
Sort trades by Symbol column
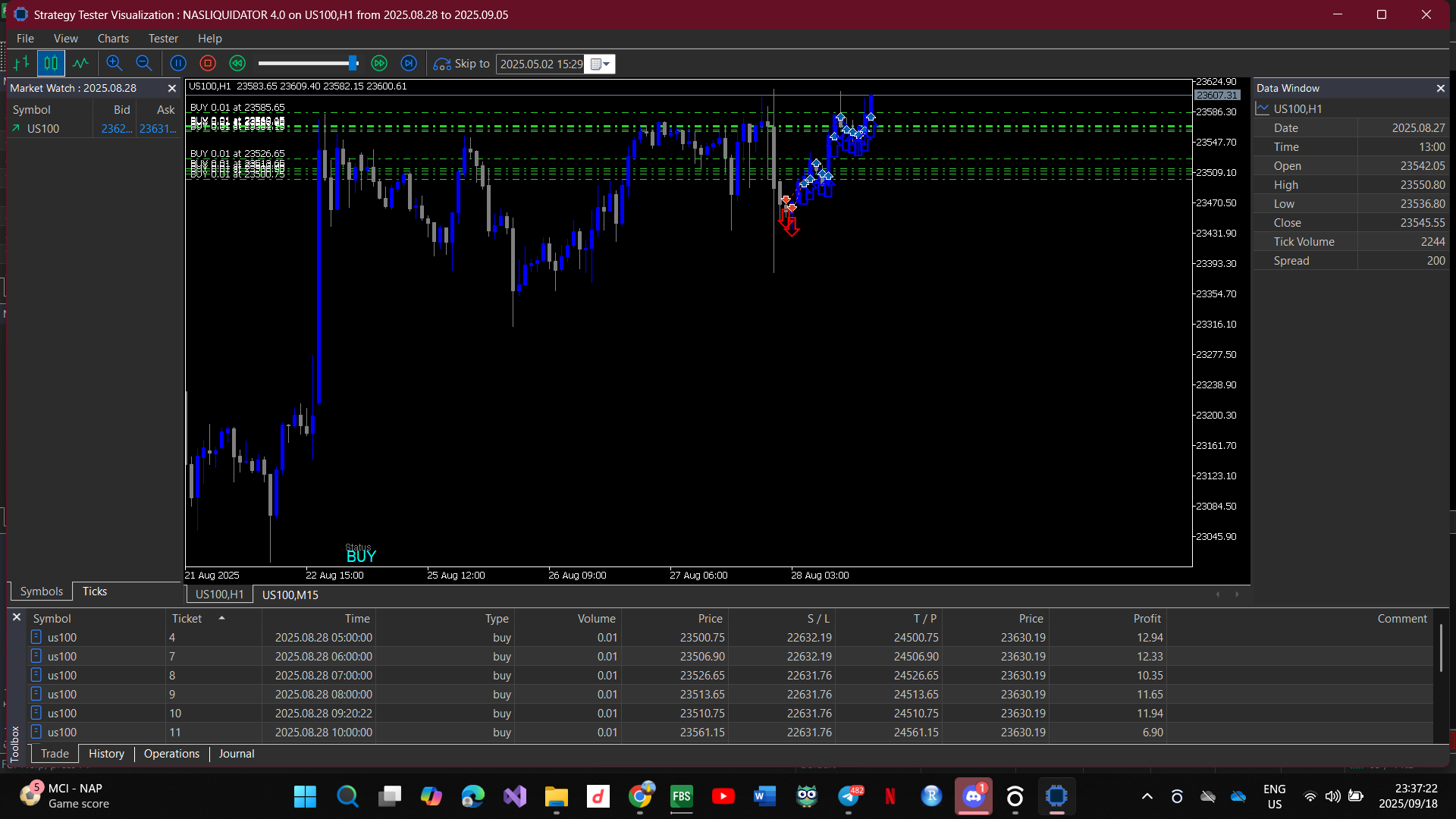pos(97,619)
